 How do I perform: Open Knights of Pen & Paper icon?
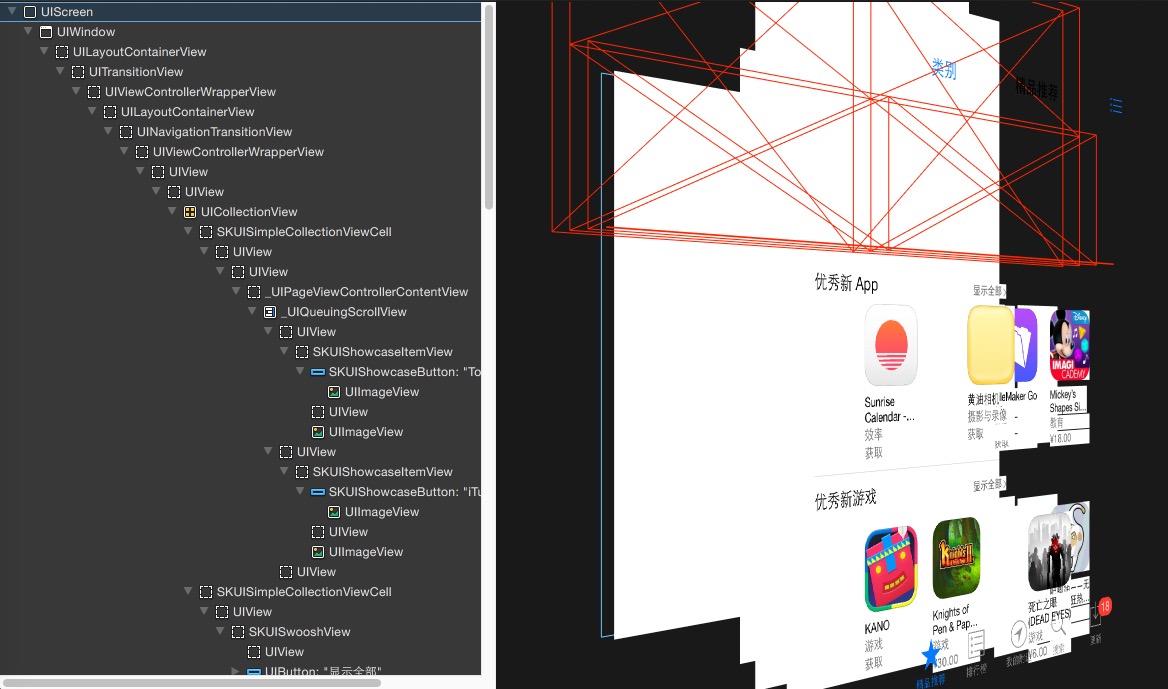pyautogui.click(x=956, y=558)
